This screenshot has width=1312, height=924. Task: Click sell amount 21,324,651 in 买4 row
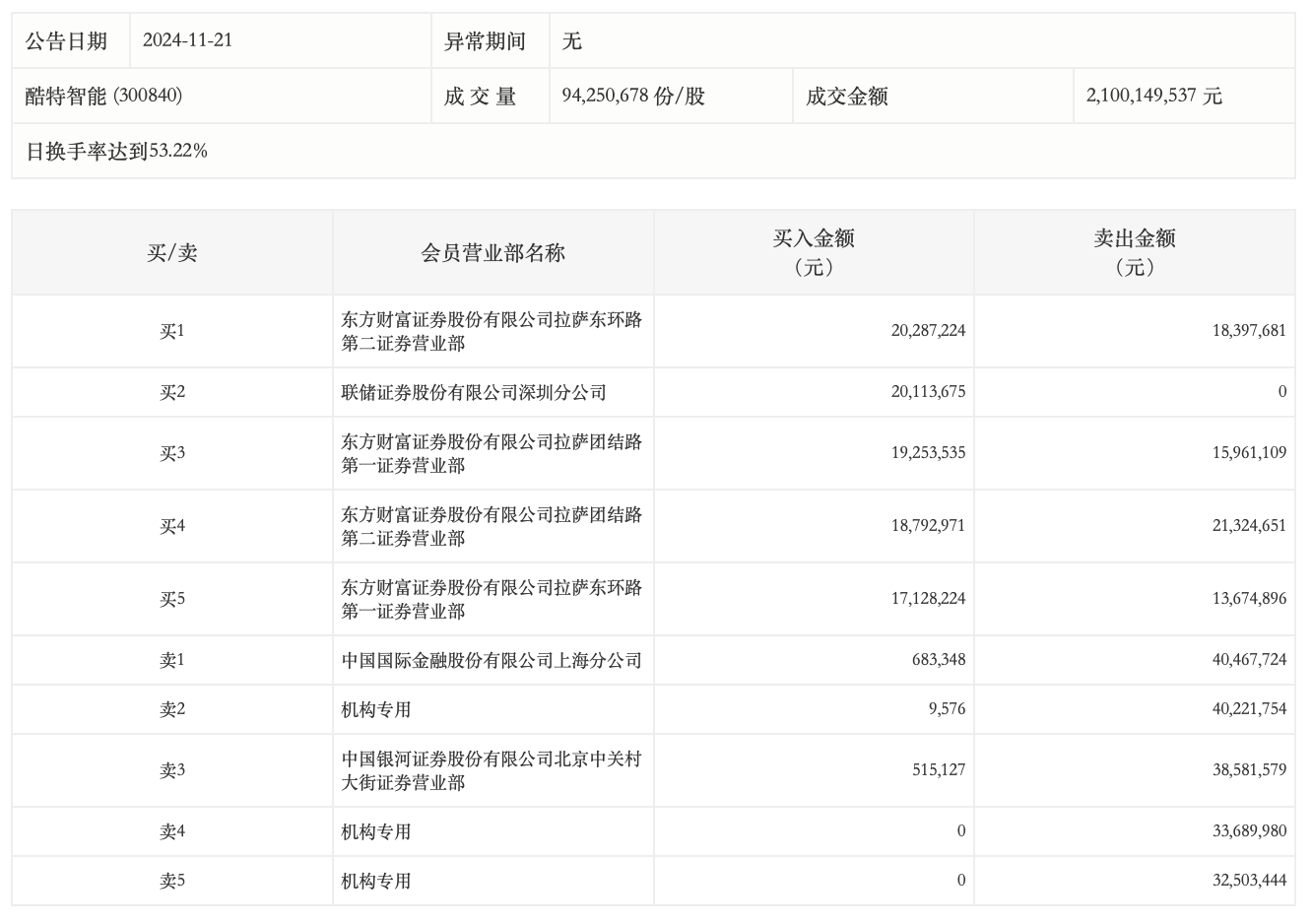(1249, 526)
